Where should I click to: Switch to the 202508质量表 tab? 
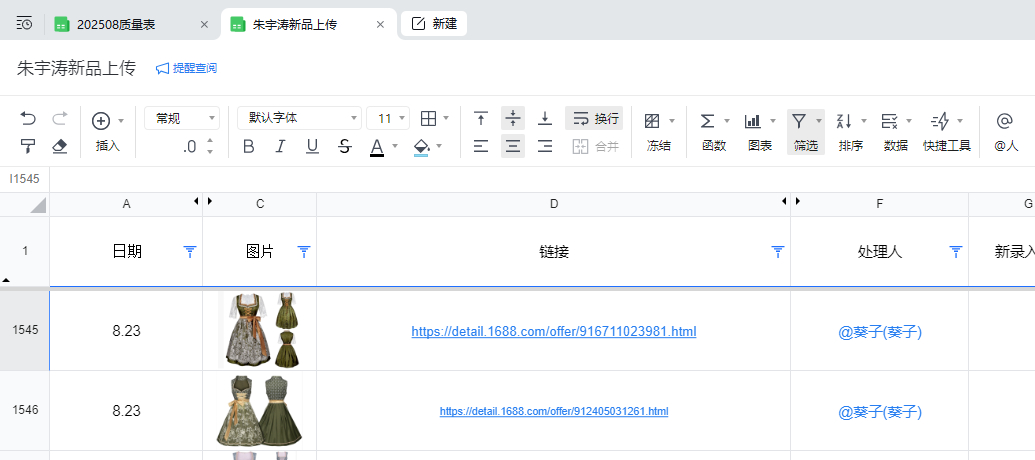click(x=123, y=24)
